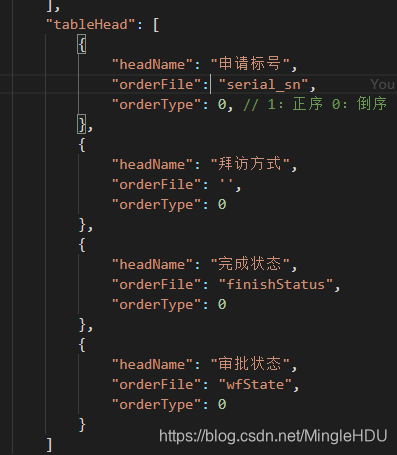Click the opening bracket after "tableHead":
This screenshot has height=455, width=397.
tap(156, 25)
